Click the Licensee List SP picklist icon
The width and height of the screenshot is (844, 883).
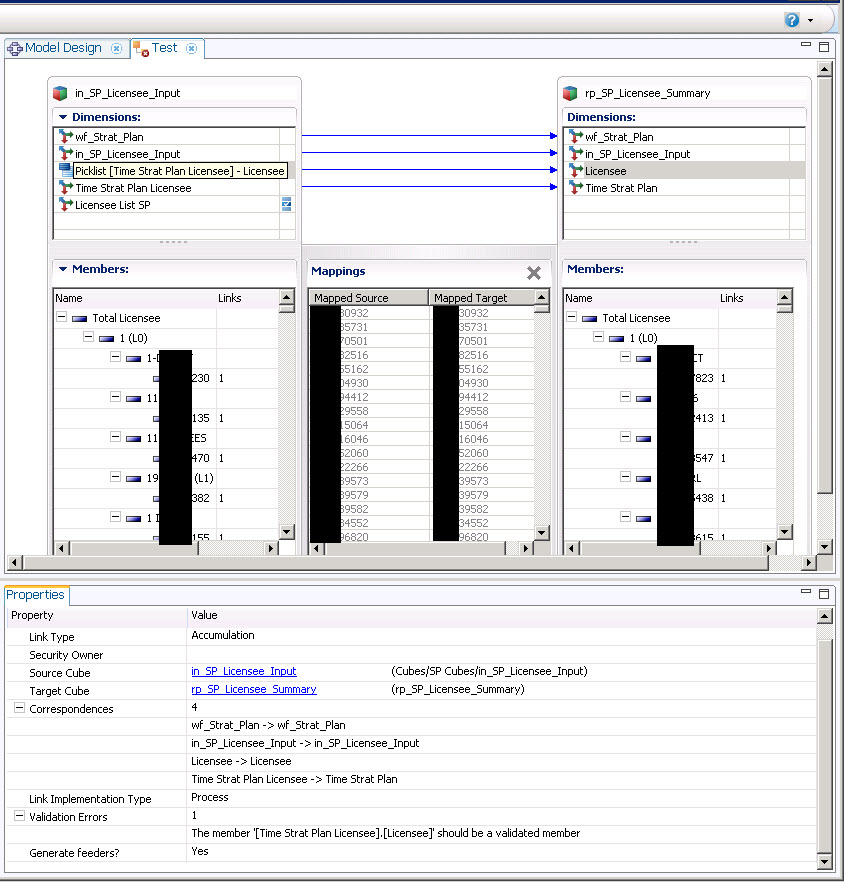[x=286, y=204]
